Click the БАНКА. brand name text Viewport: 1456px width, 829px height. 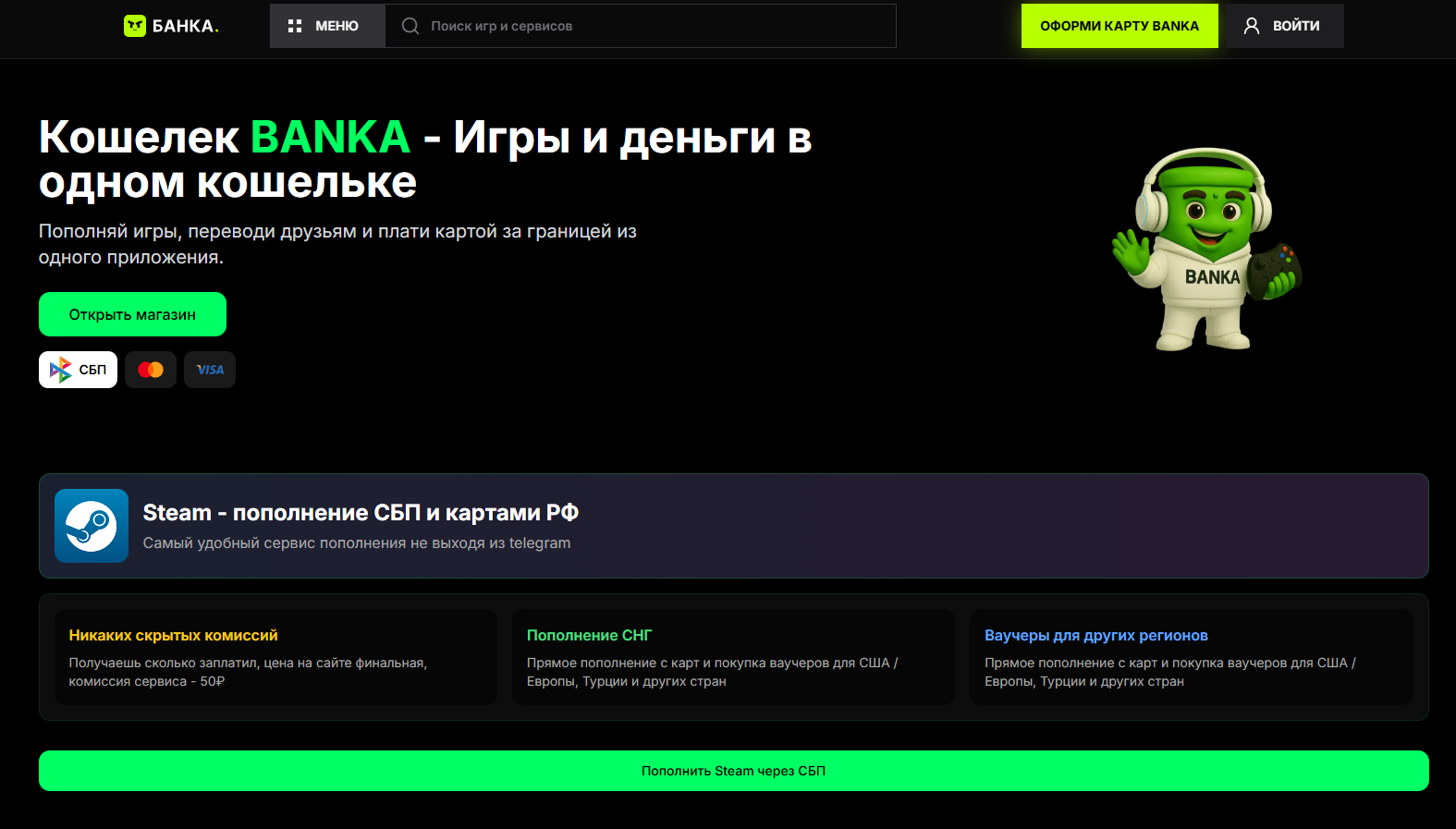coord(186,26)
